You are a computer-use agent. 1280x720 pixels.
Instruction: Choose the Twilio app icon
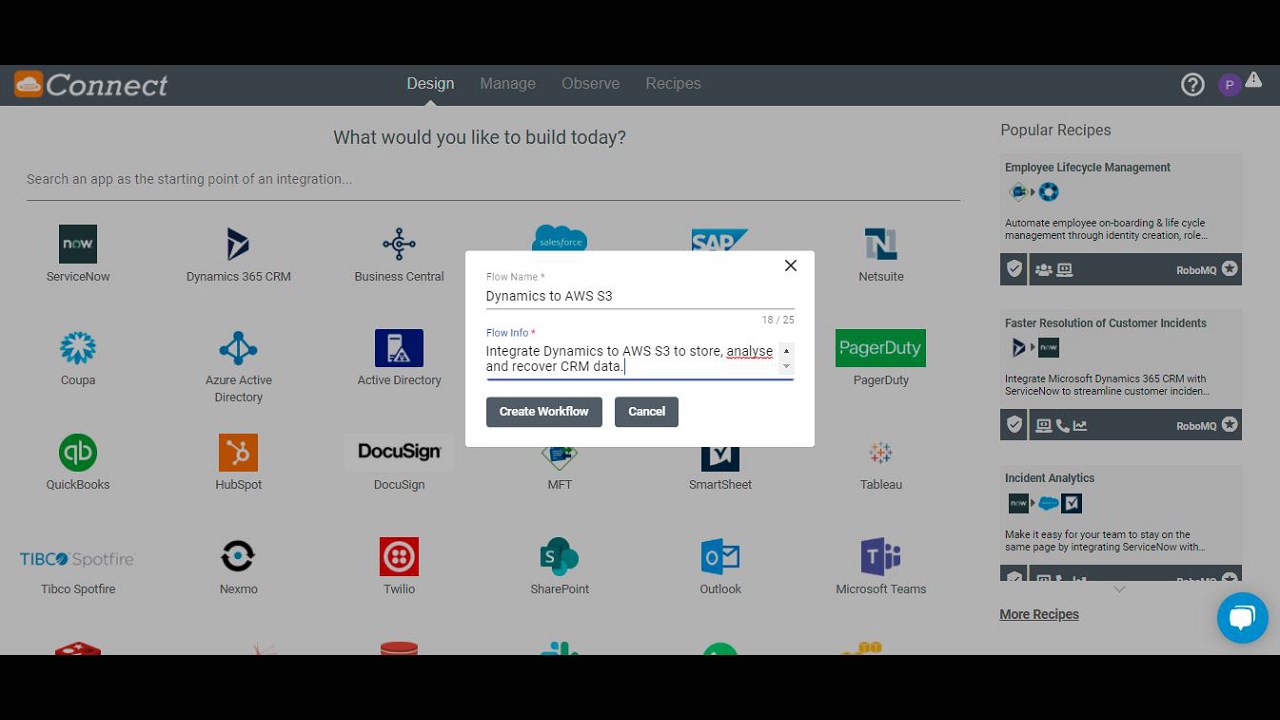399,557
